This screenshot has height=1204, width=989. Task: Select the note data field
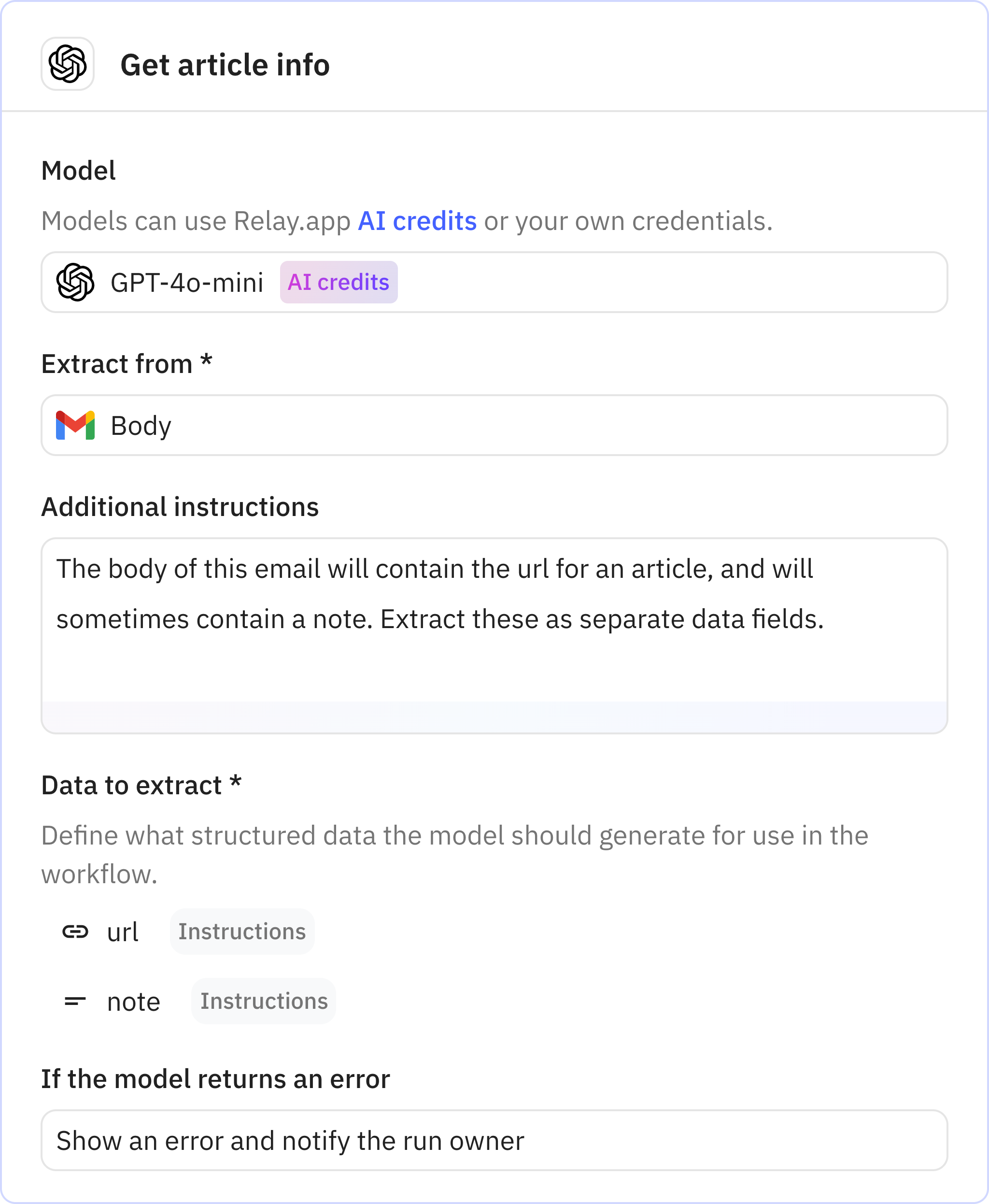tap(133, 1001)
